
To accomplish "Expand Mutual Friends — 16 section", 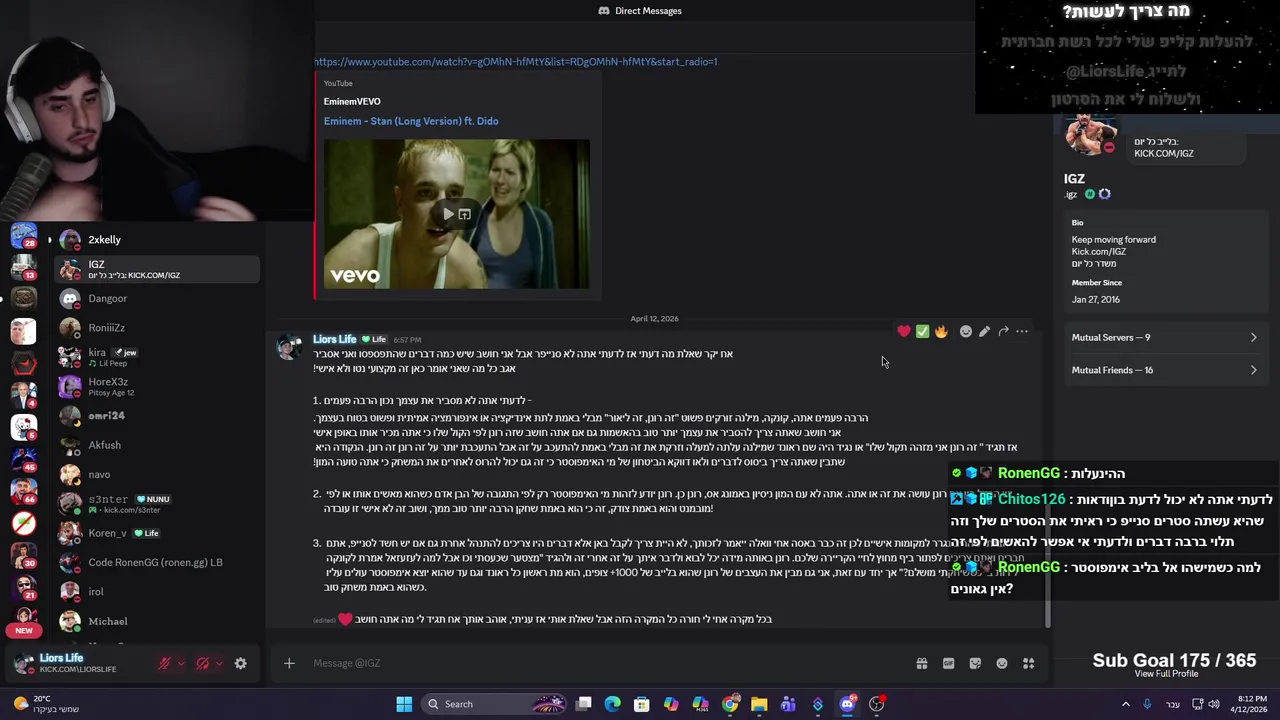I will click(x=1164, y=370).
